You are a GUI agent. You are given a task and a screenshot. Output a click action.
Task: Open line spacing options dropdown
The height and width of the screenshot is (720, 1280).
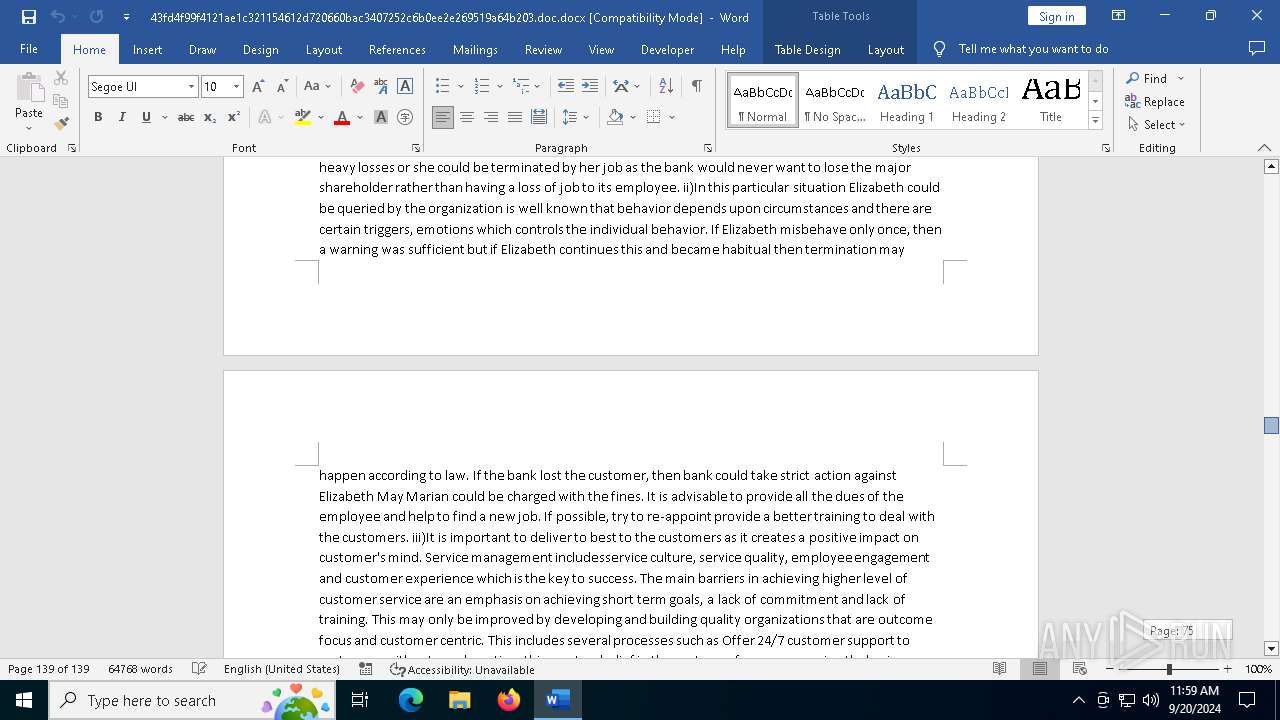pos(587,117)
